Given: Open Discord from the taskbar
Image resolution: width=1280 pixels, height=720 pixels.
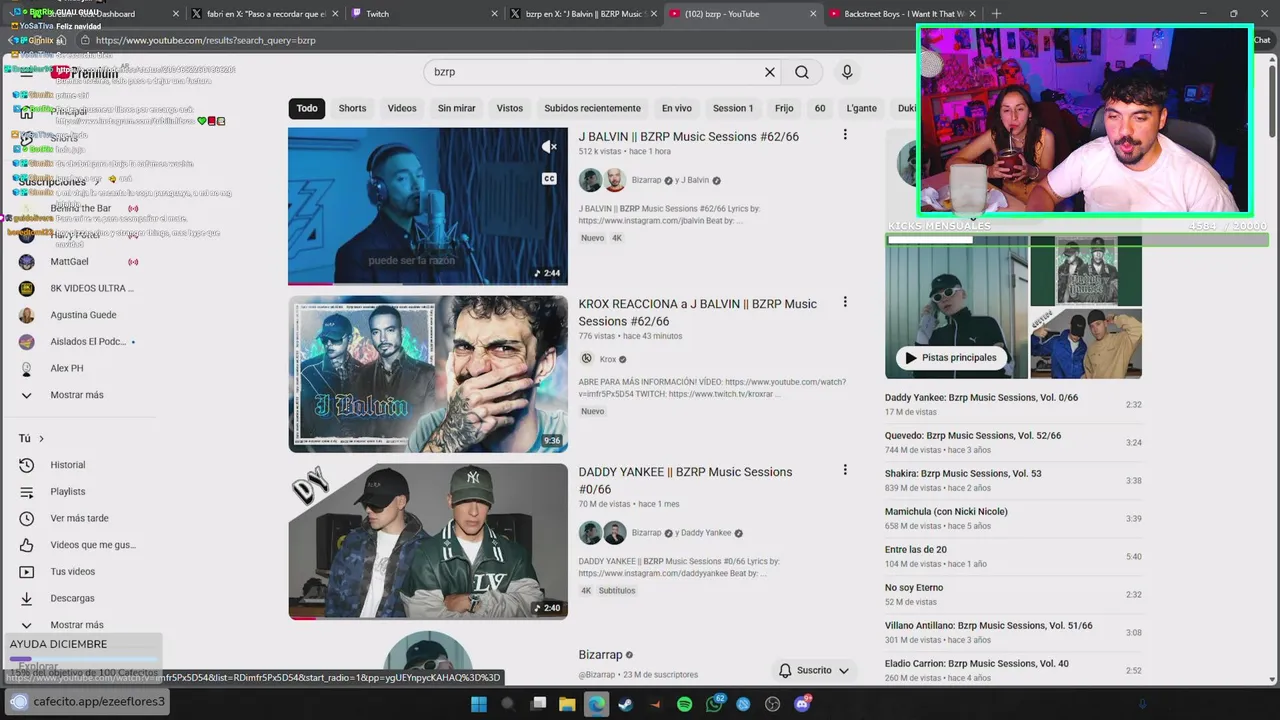Looking at the screenshot, I should coord(802,704).
